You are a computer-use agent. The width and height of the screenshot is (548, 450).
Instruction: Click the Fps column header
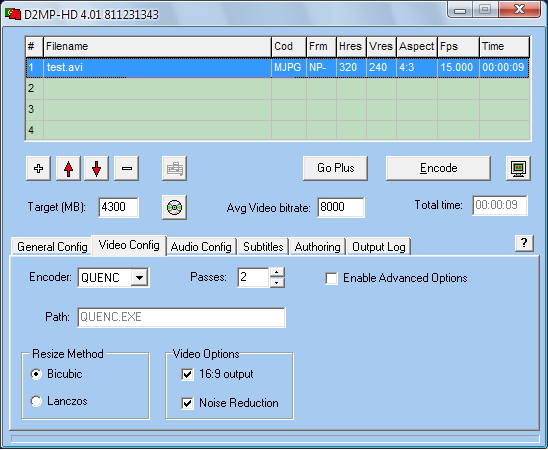[x=458, y=46]
